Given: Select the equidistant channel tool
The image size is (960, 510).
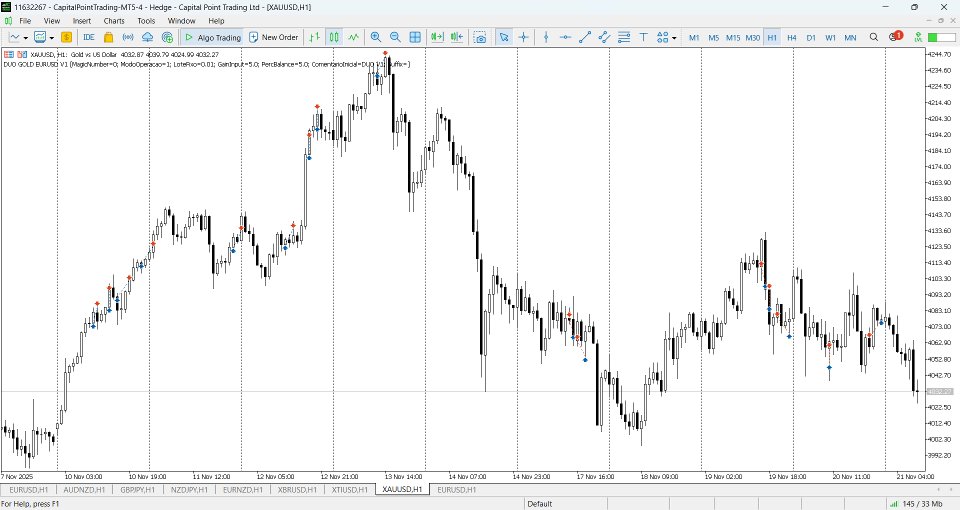Looking at the screenshot, I should click(605, 37).
